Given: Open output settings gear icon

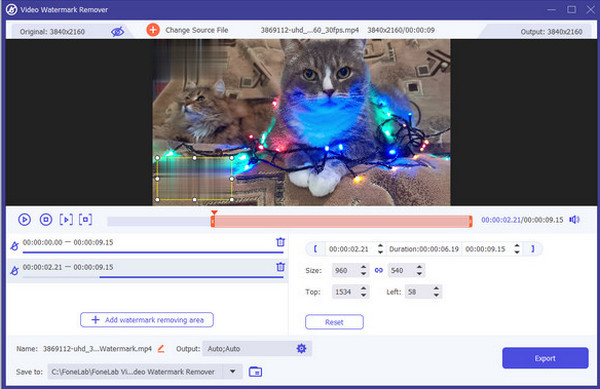Looking at the screenshot, I should 302,348.
